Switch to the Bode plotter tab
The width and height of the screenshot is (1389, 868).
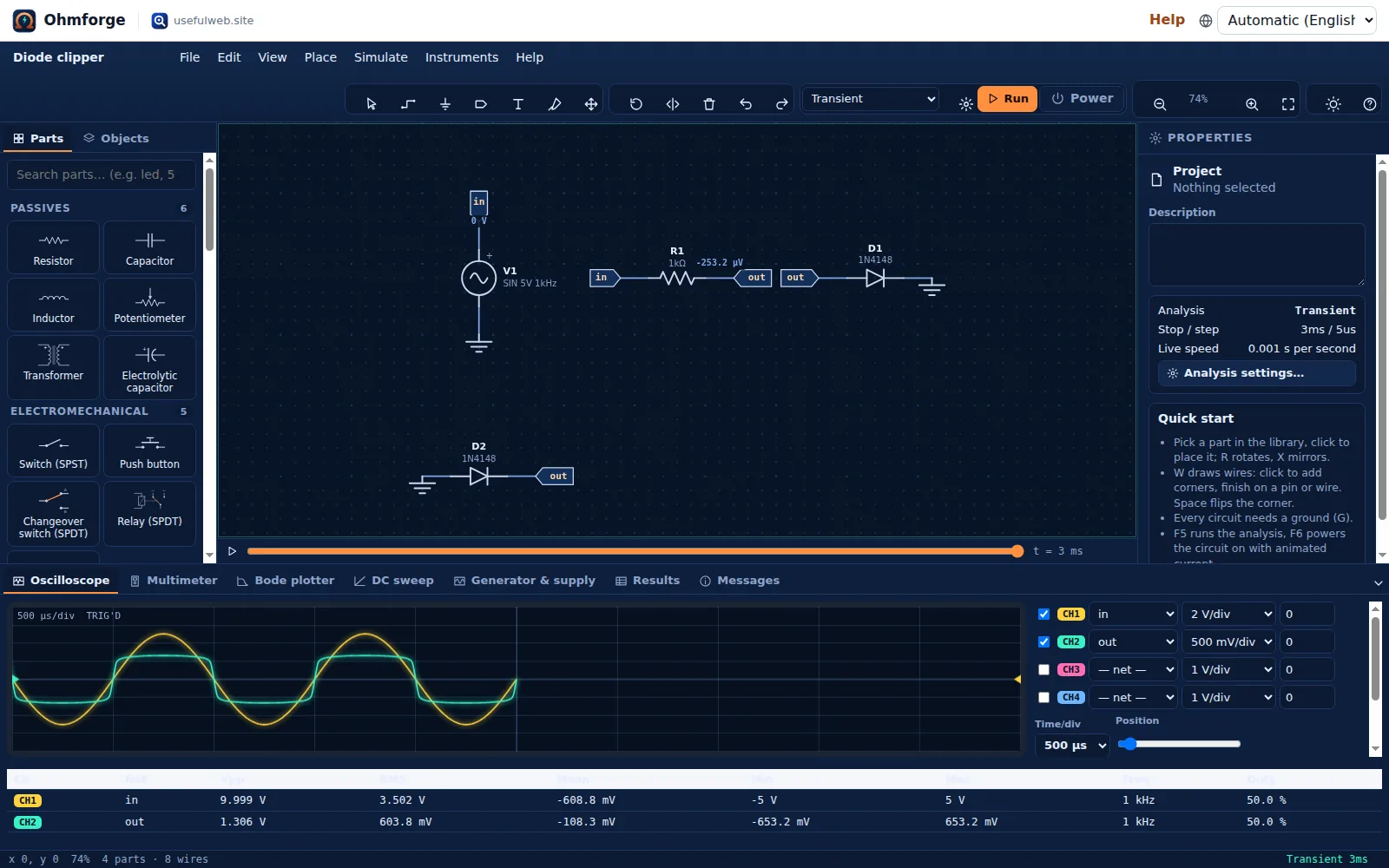click(x=286, y=581)
